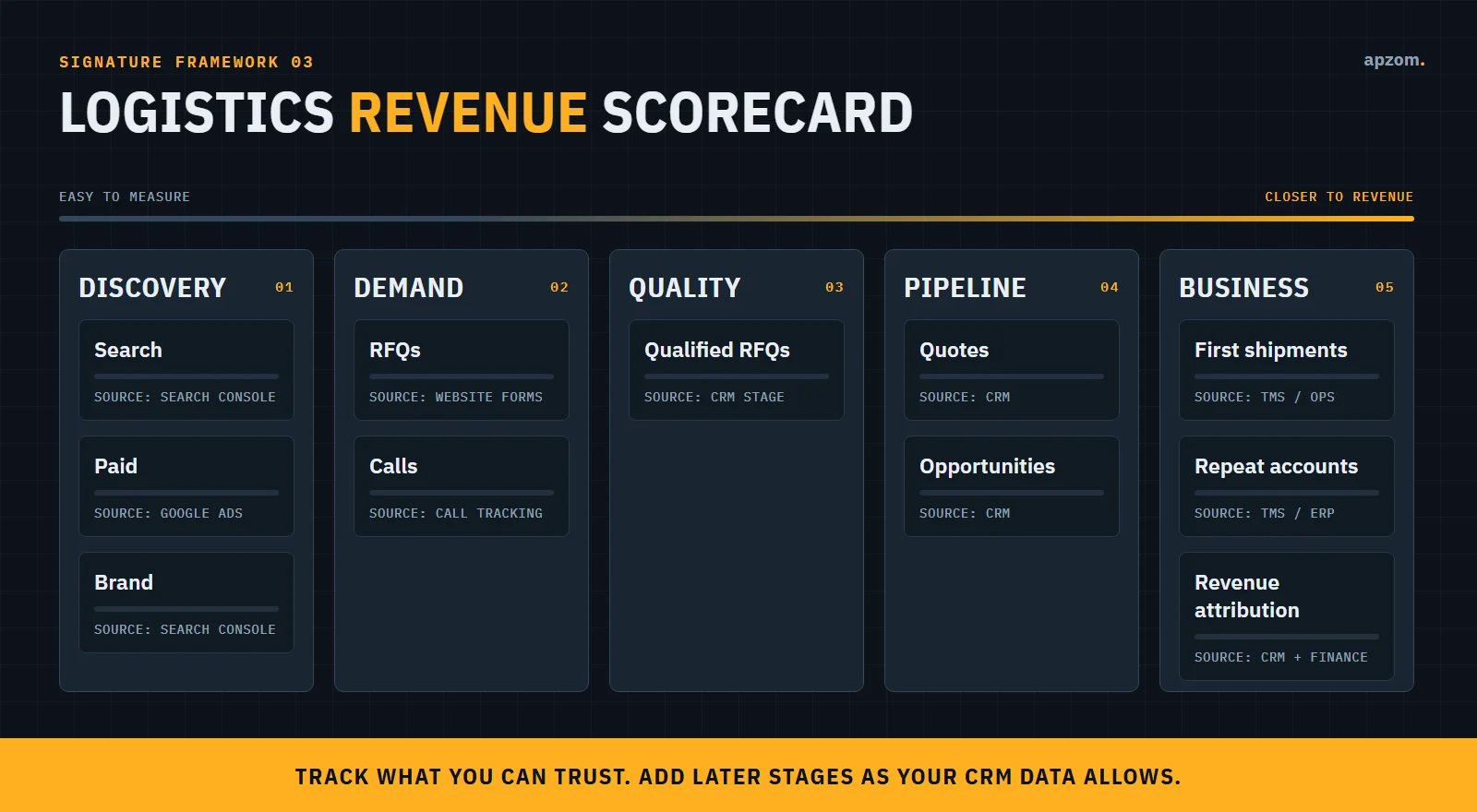Select the 'SOURCE: WEBSITE FORMS' line

pos(456,397)
